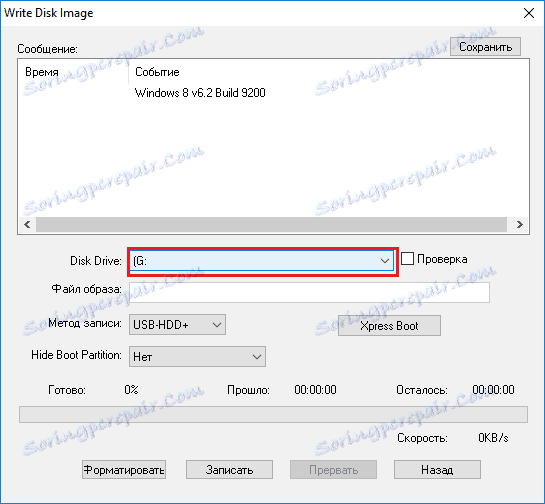Click the Xpress Boot button
545x504 pixels.
coord(389,326)
